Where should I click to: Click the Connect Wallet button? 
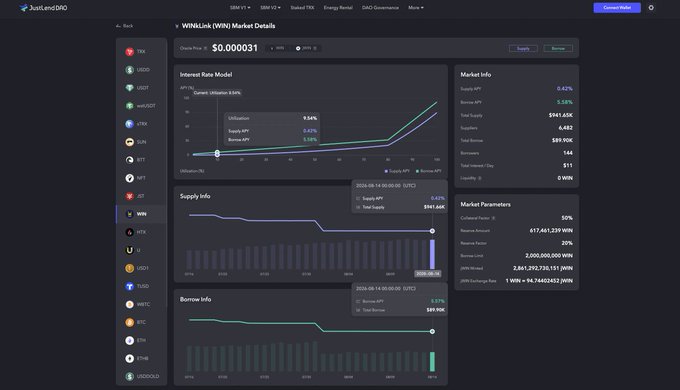click(617, 8)
